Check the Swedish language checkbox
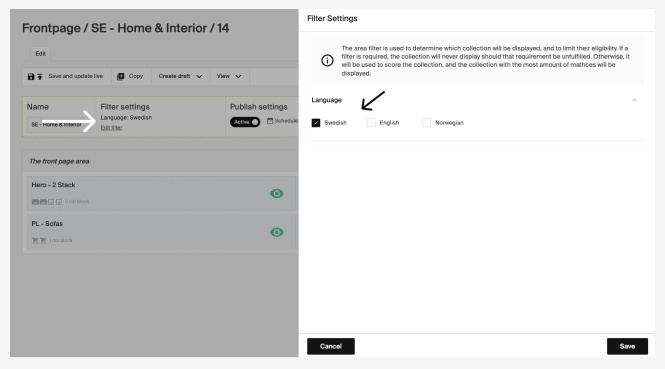This screenshot has width=665, height=369. (316, 123)
